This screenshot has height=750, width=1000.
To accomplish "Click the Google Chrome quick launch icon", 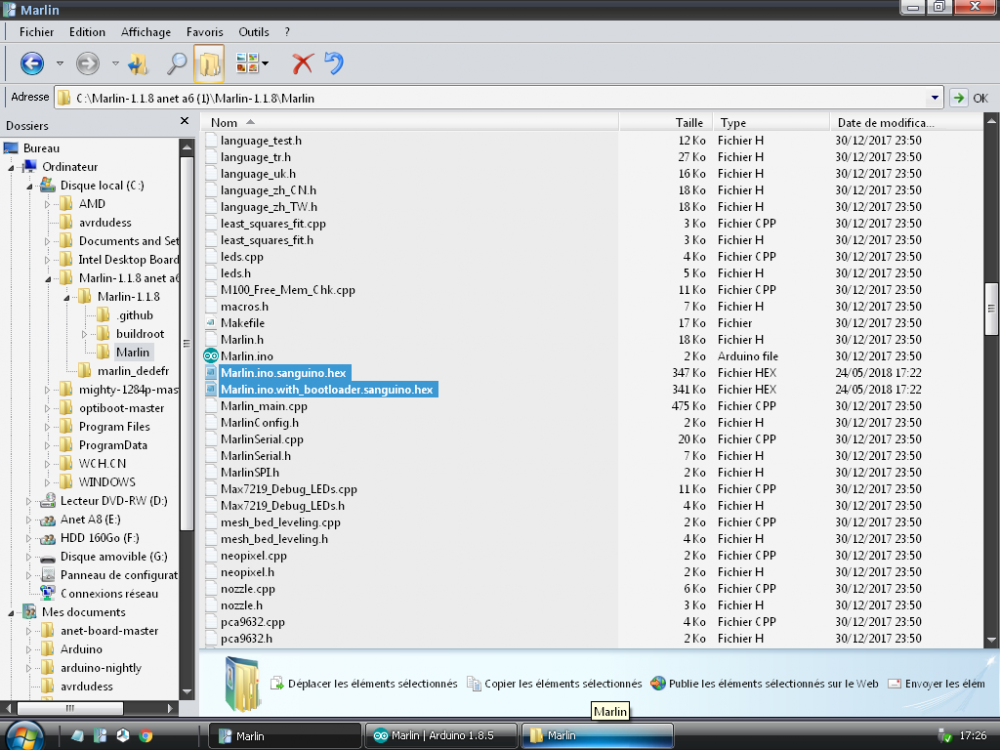I will [145, 735].
